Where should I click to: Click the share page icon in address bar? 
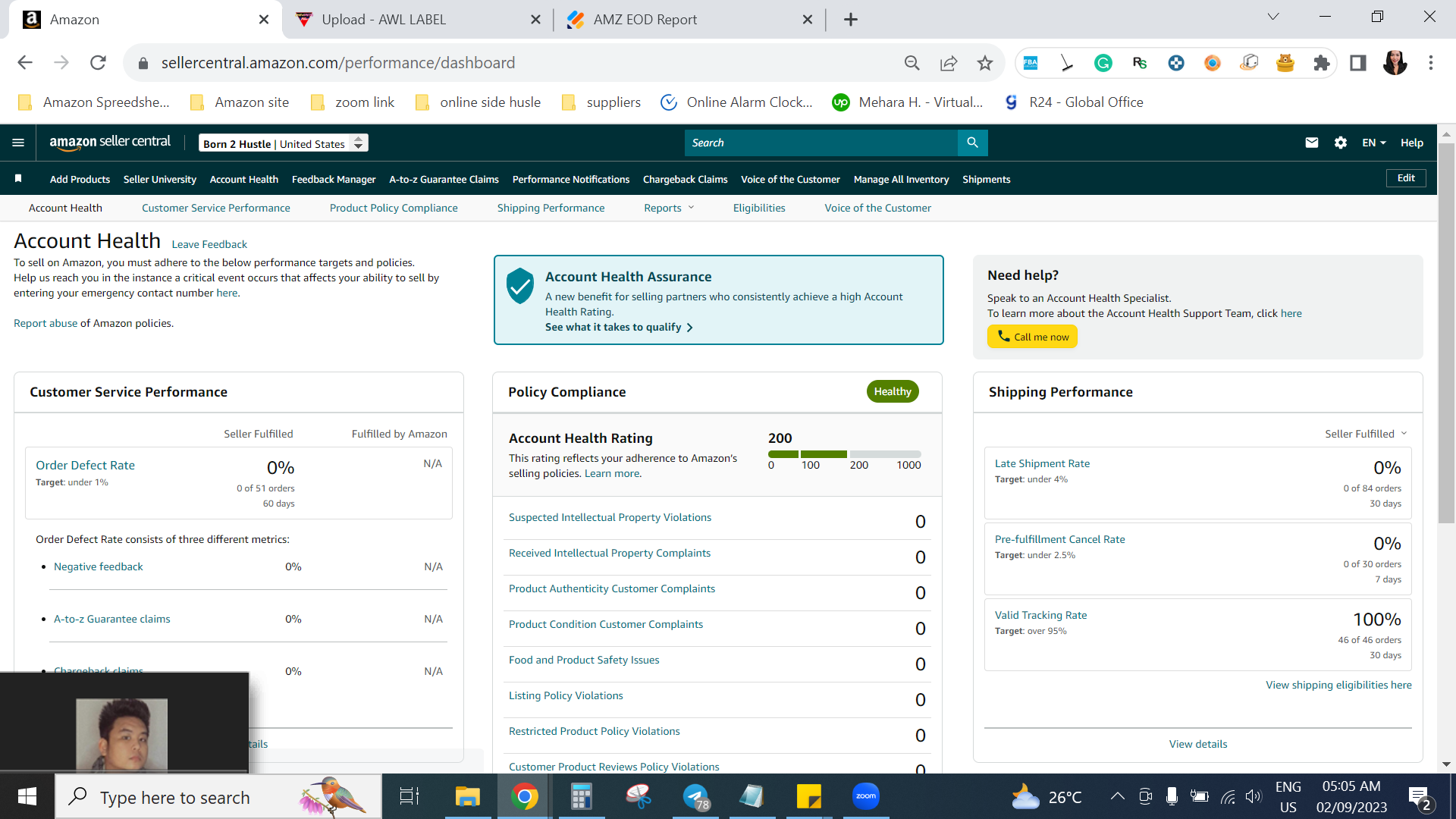[x=949, y=63]
